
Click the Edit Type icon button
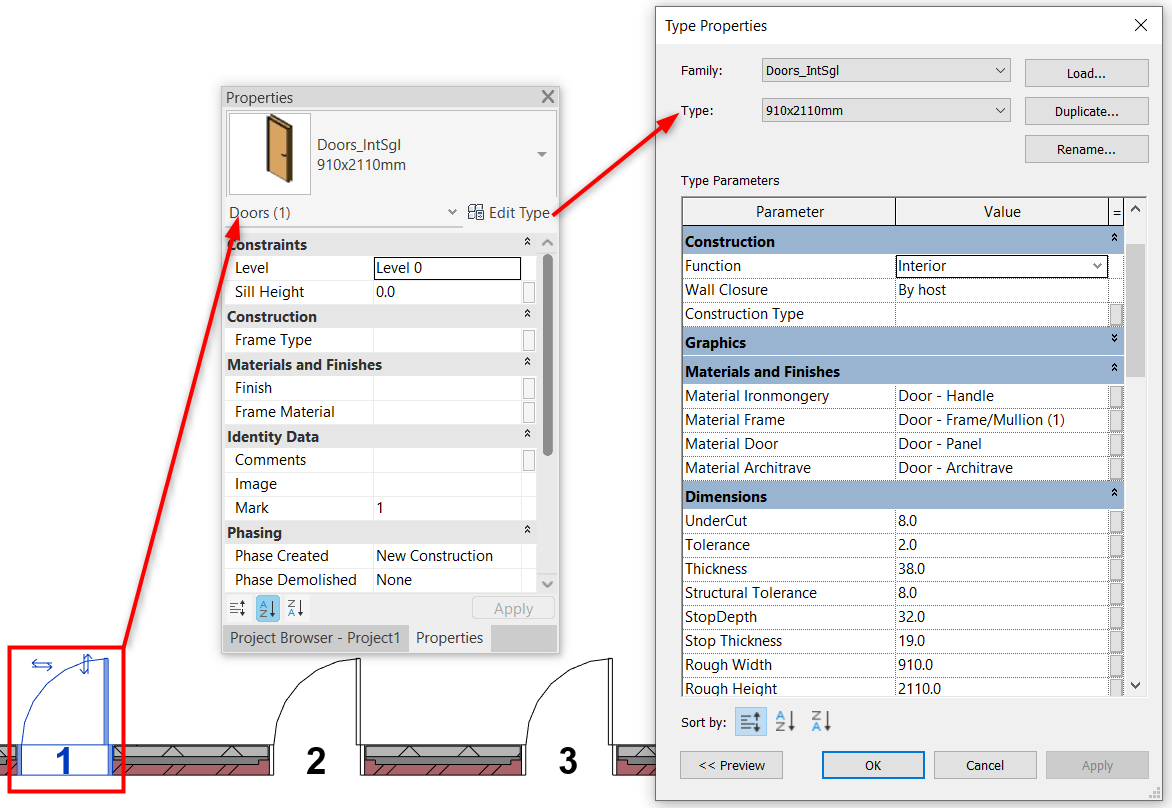coord(476,212)
